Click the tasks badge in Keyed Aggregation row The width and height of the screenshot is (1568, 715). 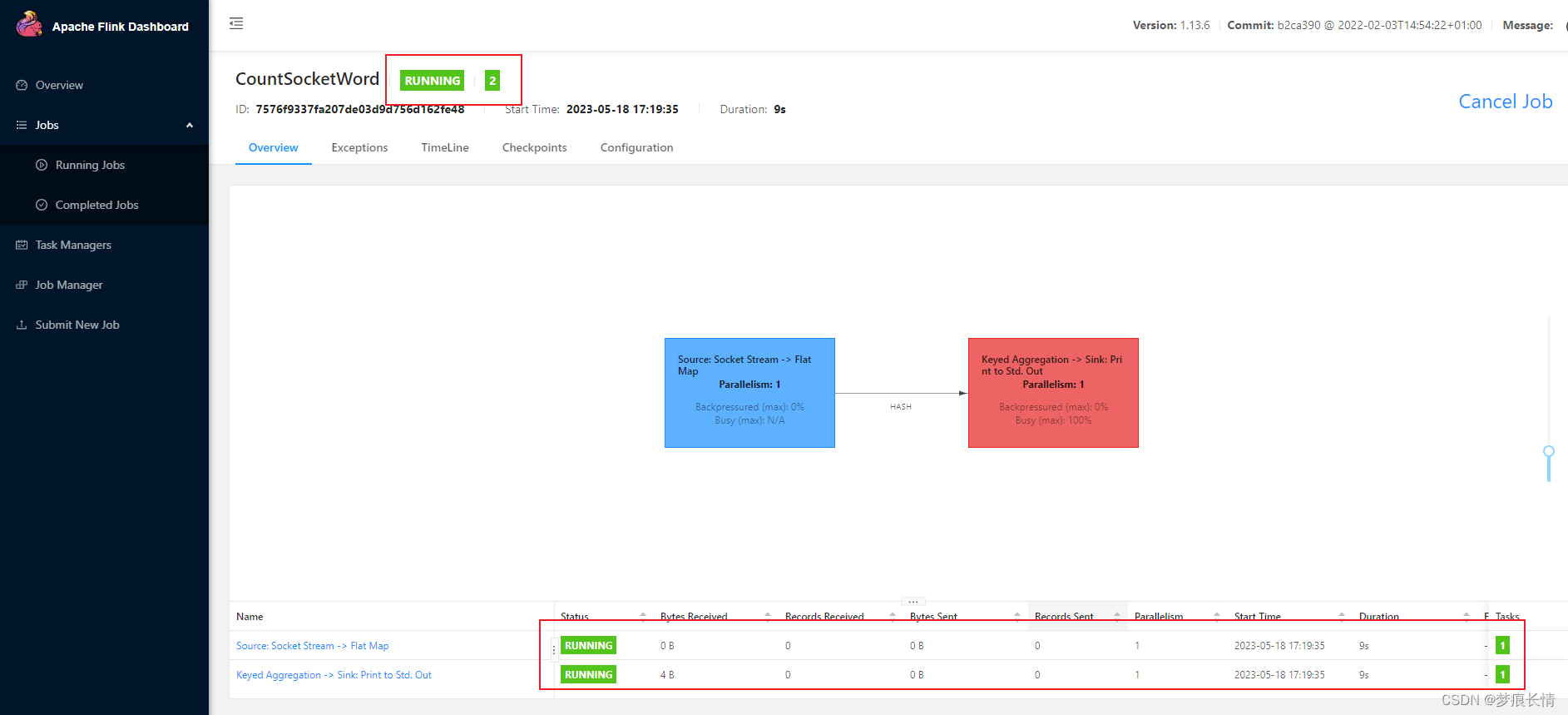point(1502,675)
